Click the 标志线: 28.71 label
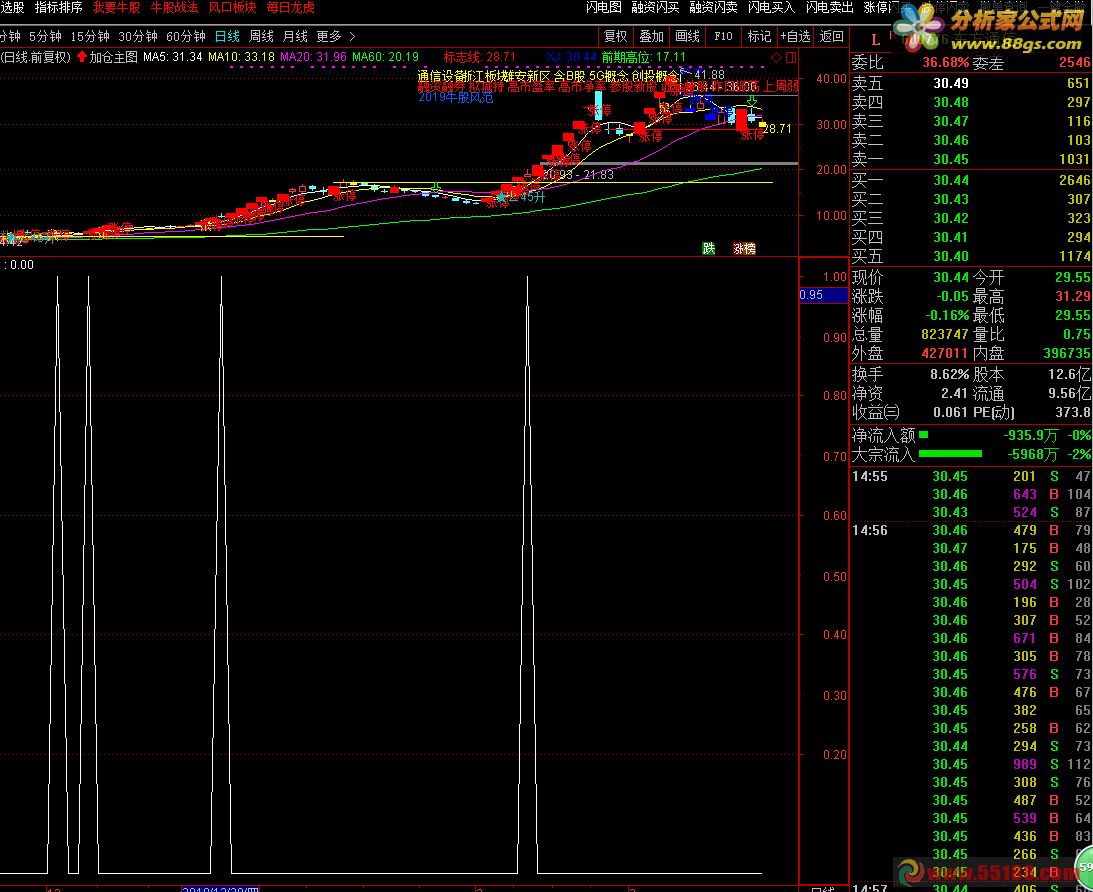The height and width of the screenshot is (892, 1093). (480, 57)
